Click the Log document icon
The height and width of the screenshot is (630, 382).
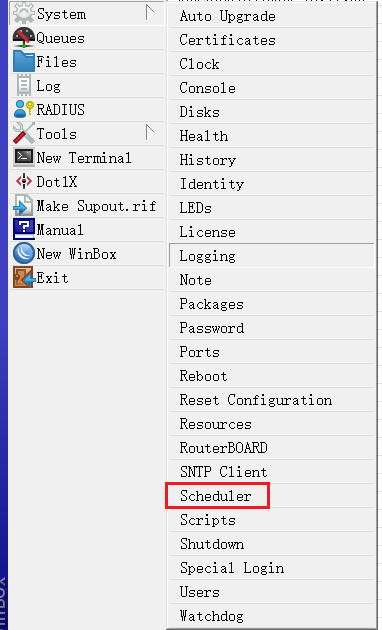(x=24, y=86)
